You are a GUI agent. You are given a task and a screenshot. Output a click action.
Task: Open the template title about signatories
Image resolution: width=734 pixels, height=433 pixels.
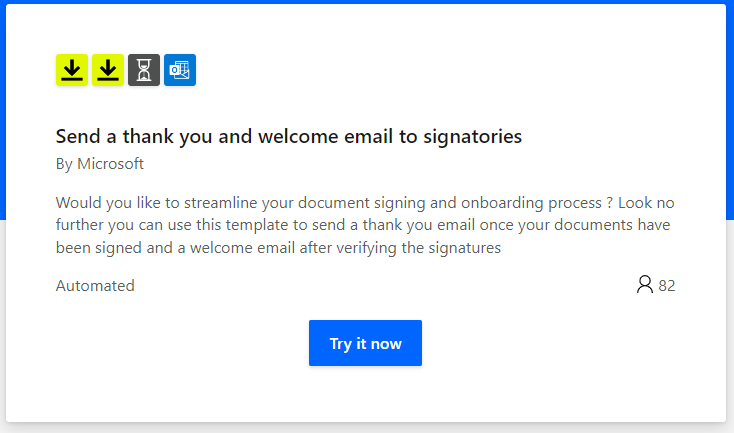coord(289,136)
